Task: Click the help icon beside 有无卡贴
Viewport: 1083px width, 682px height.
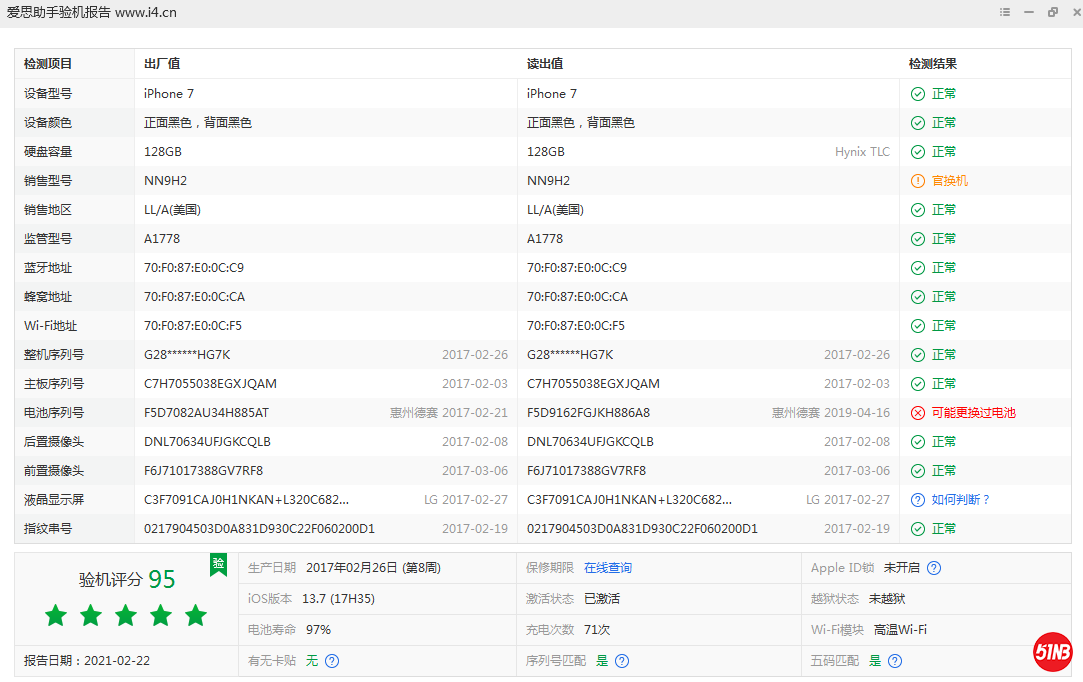Action: [x=332, y=661]
